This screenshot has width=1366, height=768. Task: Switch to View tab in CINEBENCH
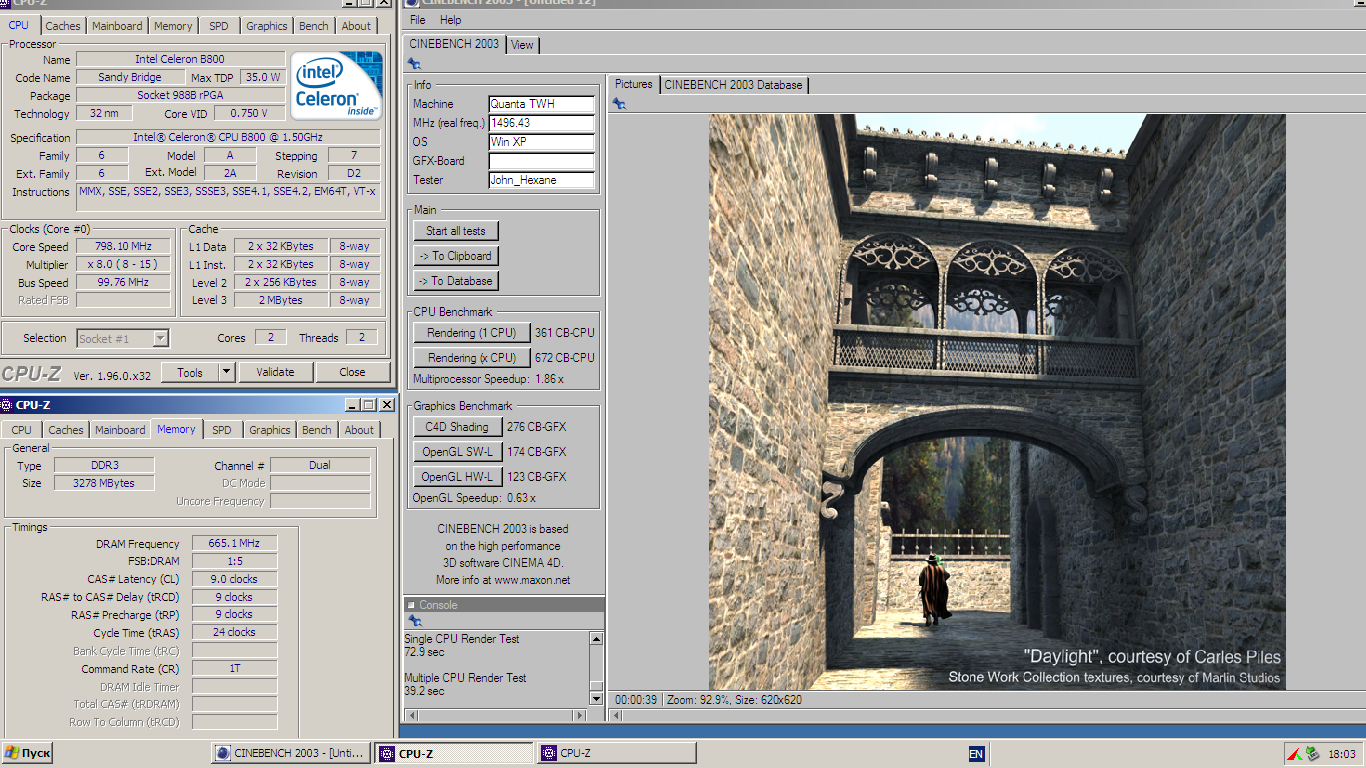522,45
